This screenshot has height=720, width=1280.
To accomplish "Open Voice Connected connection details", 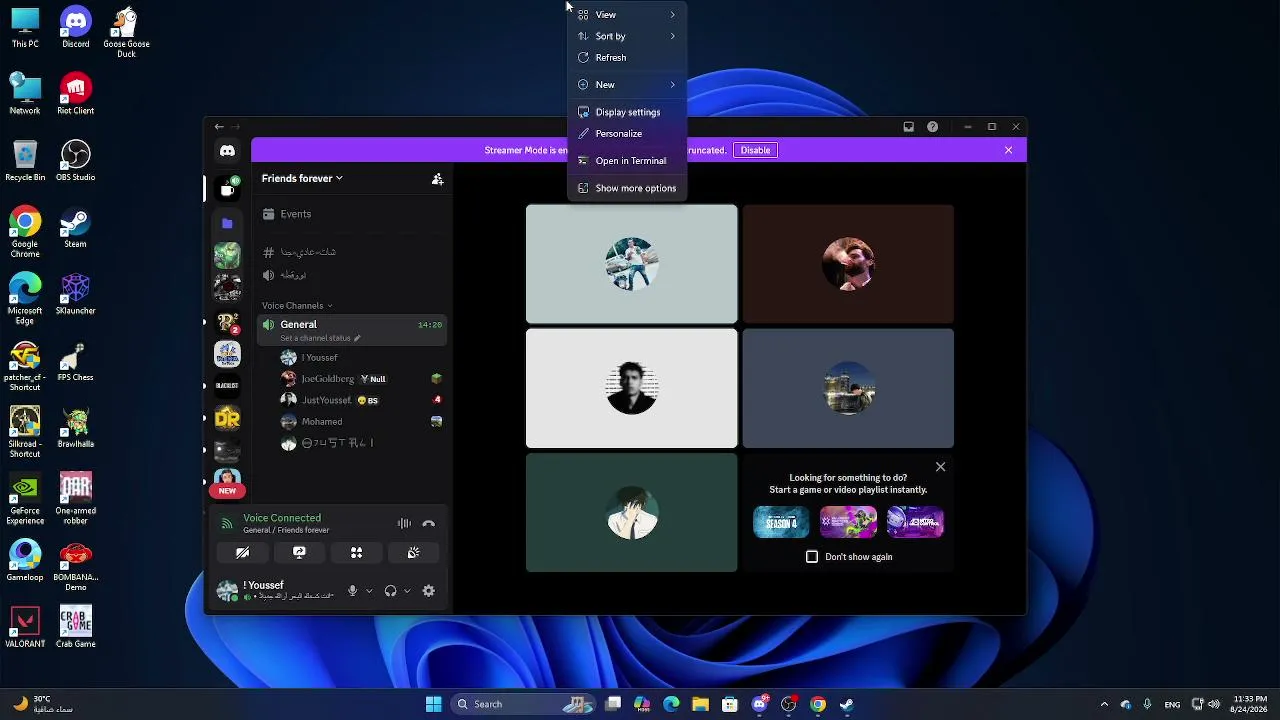I will point(282,518).
